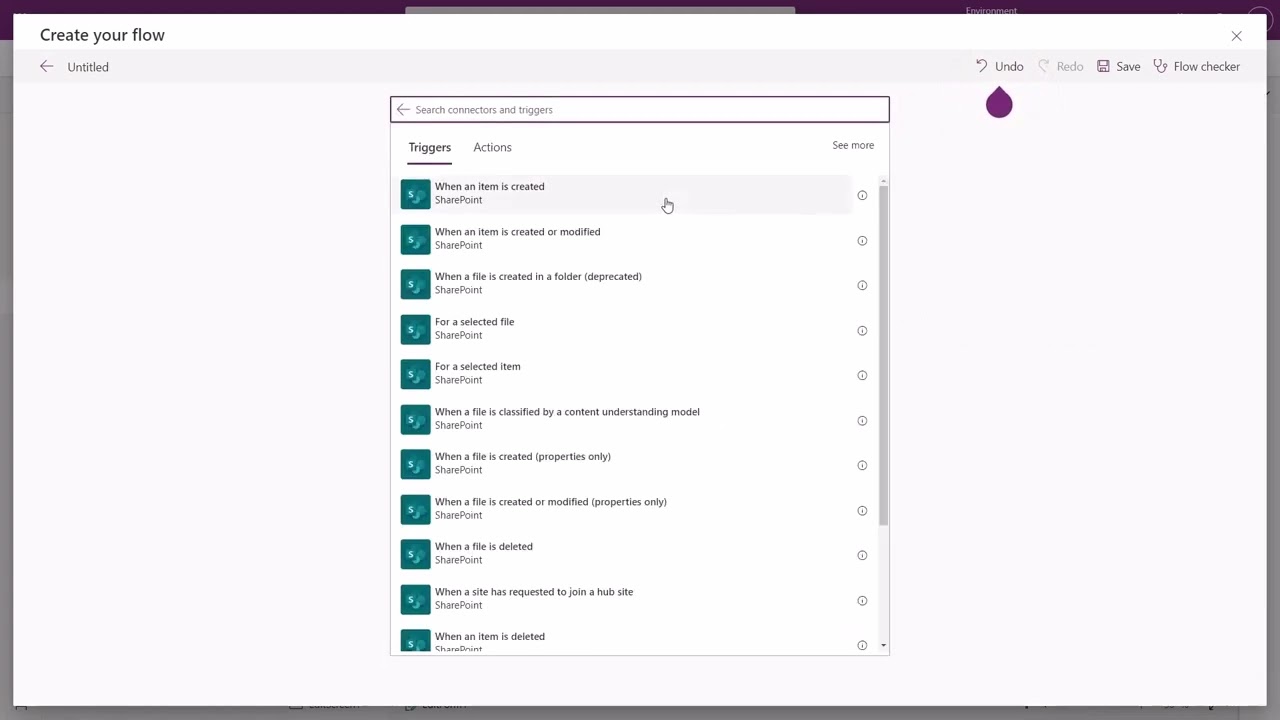Click SharePoint icon for 'When a file is created (properties only)'

pyautogui.click(x=415, y=464)
